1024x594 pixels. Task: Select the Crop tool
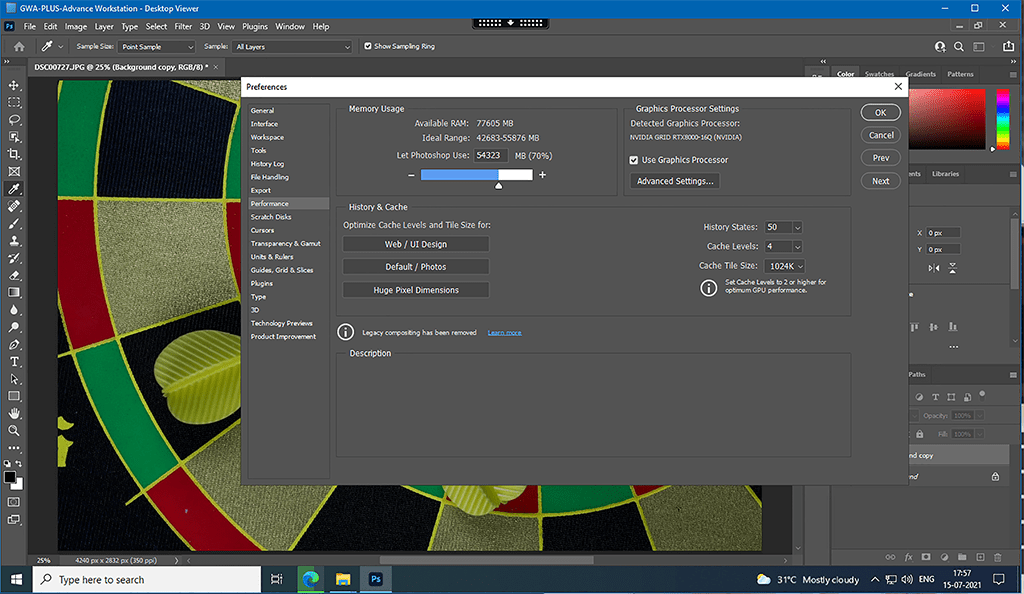[14, 154]
